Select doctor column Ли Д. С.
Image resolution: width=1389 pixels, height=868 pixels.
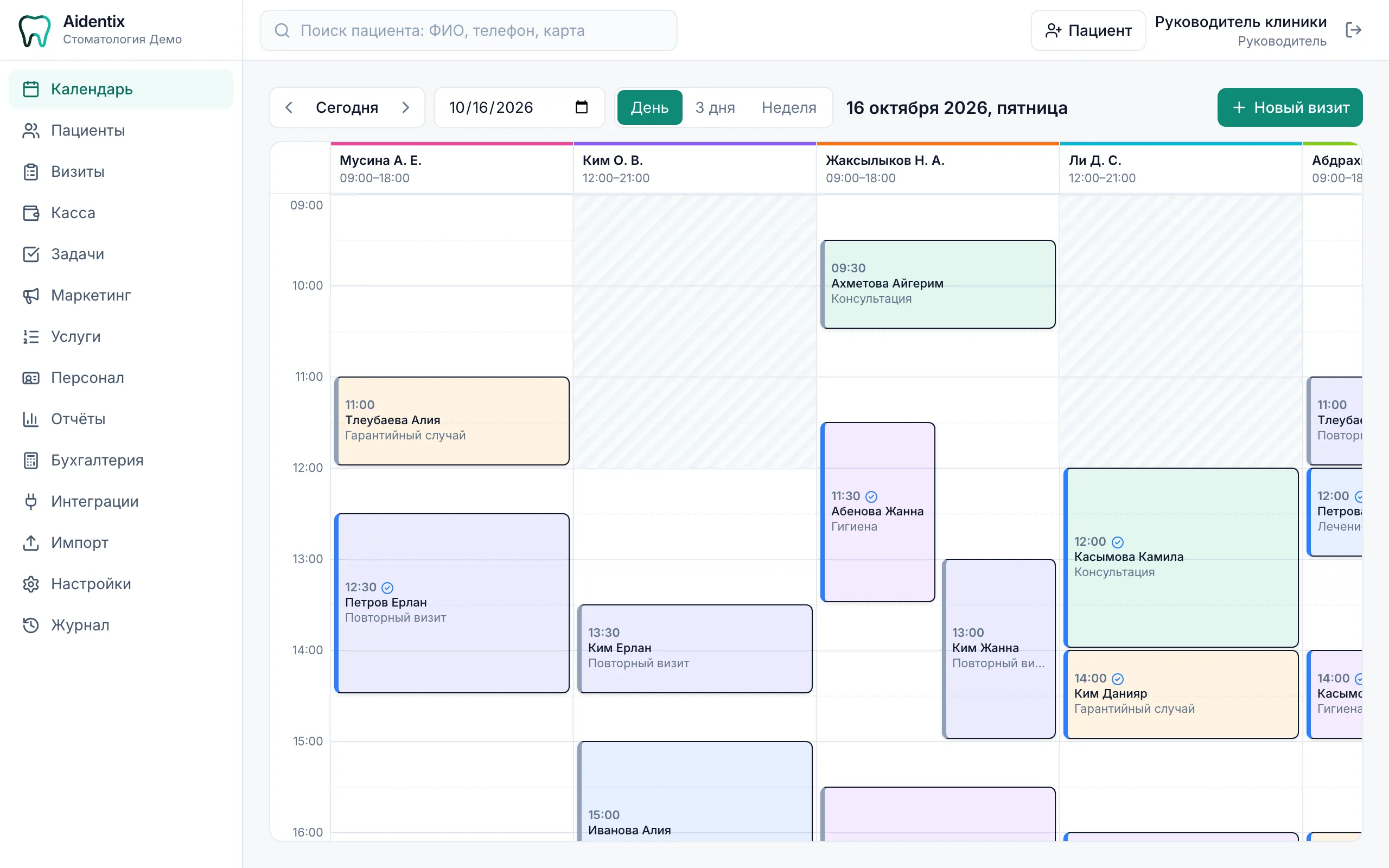click(1181, 169)
